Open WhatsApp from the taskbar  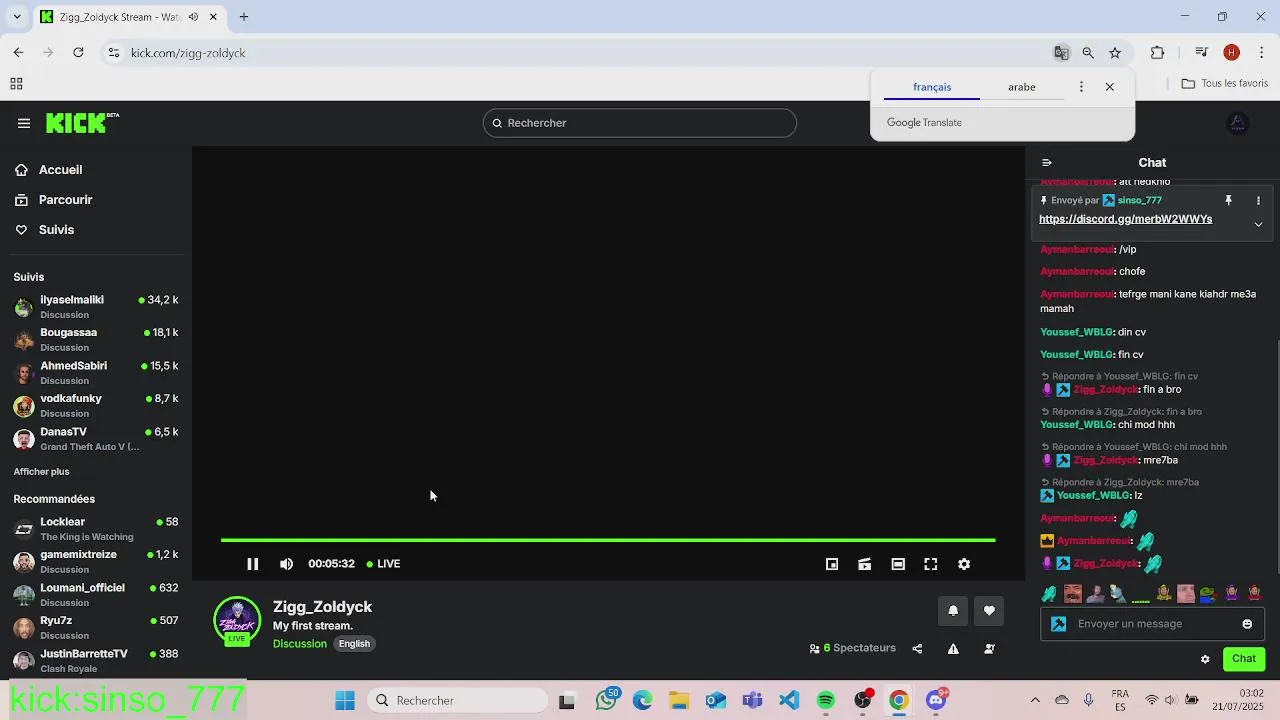tap(606, 700)
